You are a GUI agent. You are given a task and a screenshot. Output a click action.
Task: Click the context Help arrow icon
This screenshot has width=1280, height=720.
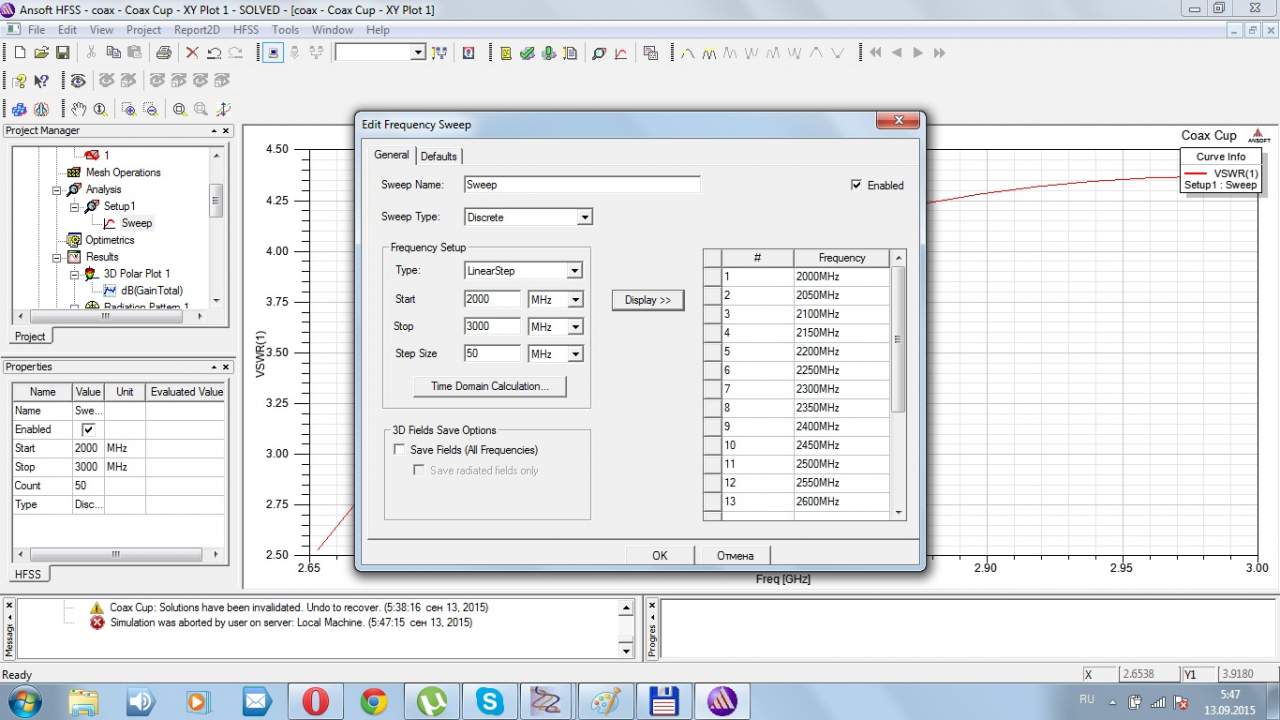point(42,81)
